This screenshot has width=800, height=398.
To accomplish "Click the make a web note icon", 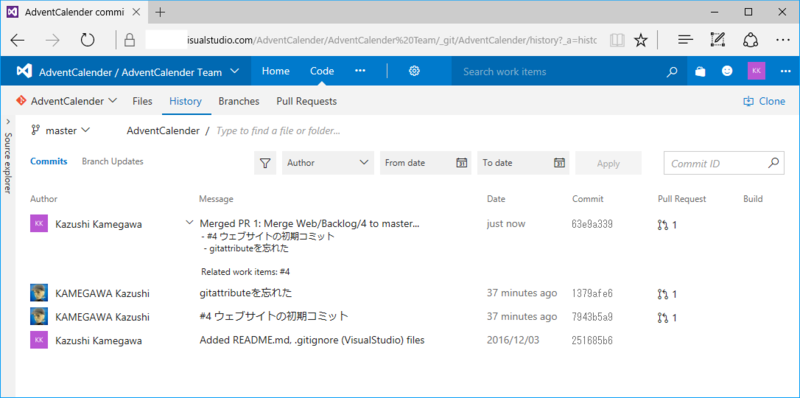I will pyautogui.click(x=717, y=40).
